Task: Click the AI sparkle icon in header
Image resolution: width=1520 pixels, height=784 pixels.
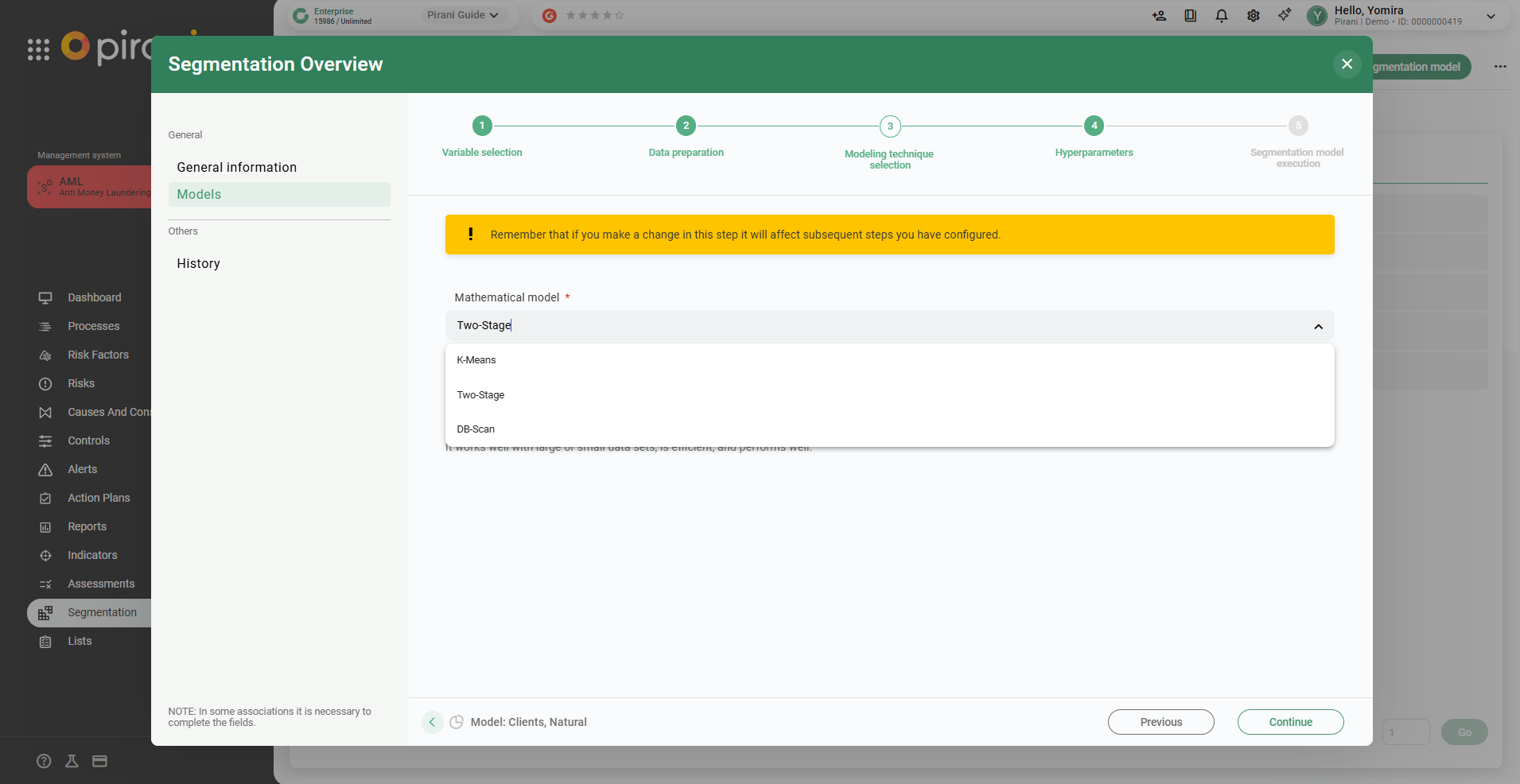Action: [1285, 15]
